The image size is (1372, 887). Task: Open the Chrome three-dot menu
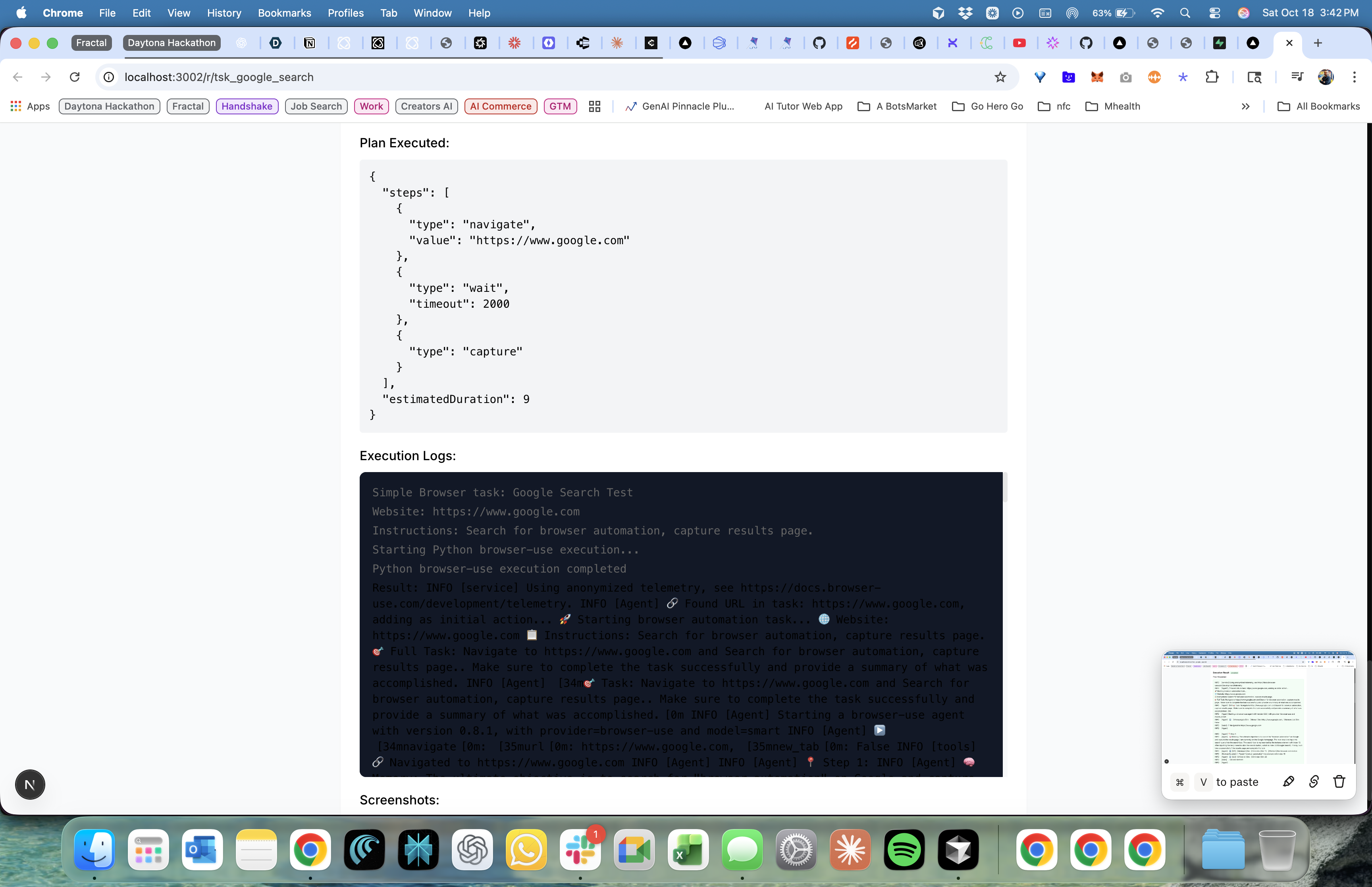(x=1354, y=77)
